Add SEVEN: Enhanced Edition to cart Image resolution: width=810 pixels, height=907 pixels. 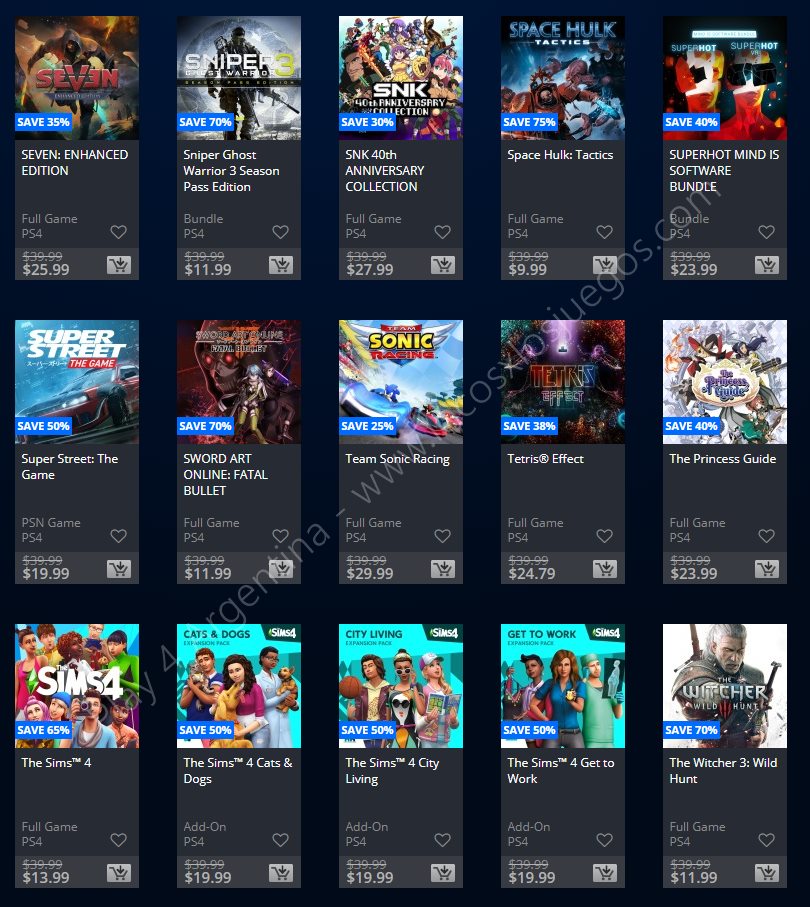(x=119, y=266)
